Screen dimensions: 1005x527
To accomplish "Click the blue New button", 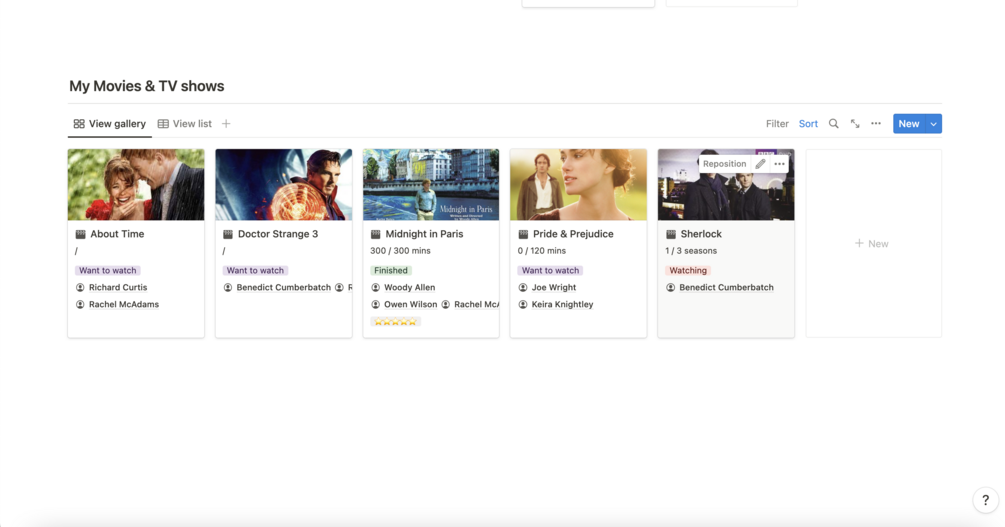I will pos(909,124).
